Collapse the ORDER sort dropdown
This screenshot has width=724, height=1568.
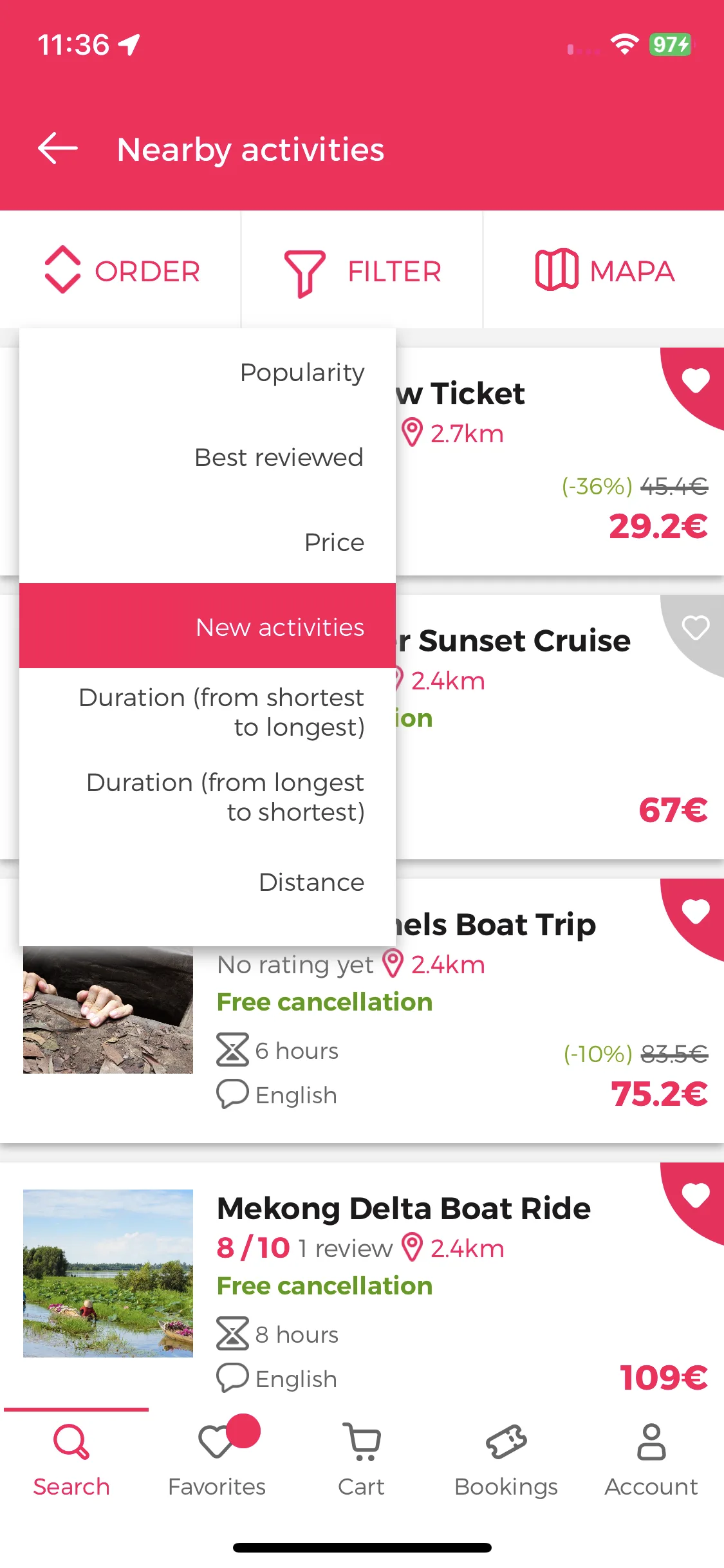[x=122, y=270]
